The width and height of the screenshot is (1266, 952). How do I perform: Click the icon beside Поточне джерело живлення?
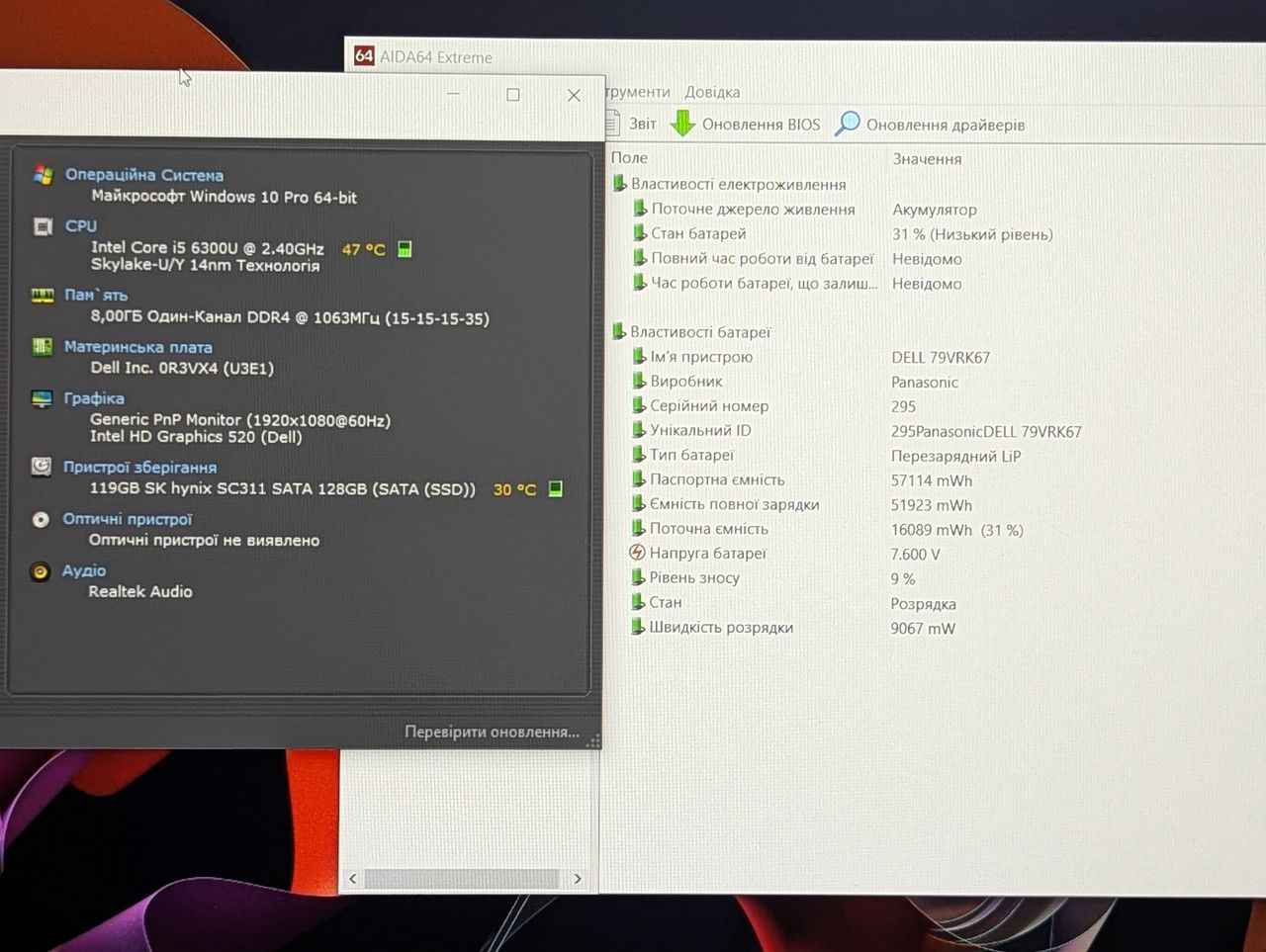coord(640,209)
